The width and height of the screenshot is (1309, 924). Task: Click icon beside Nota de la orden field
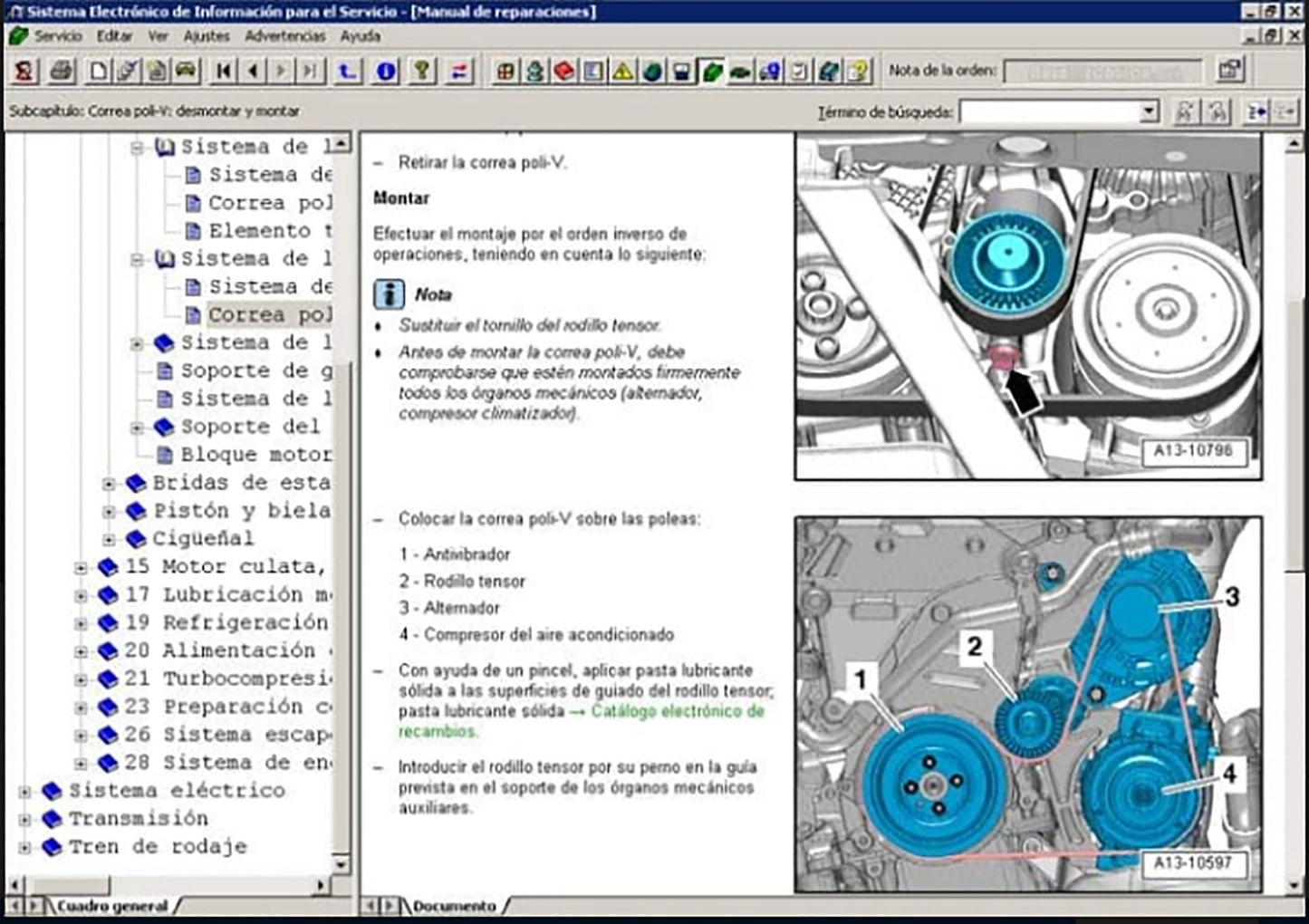tap(1229, 71)
